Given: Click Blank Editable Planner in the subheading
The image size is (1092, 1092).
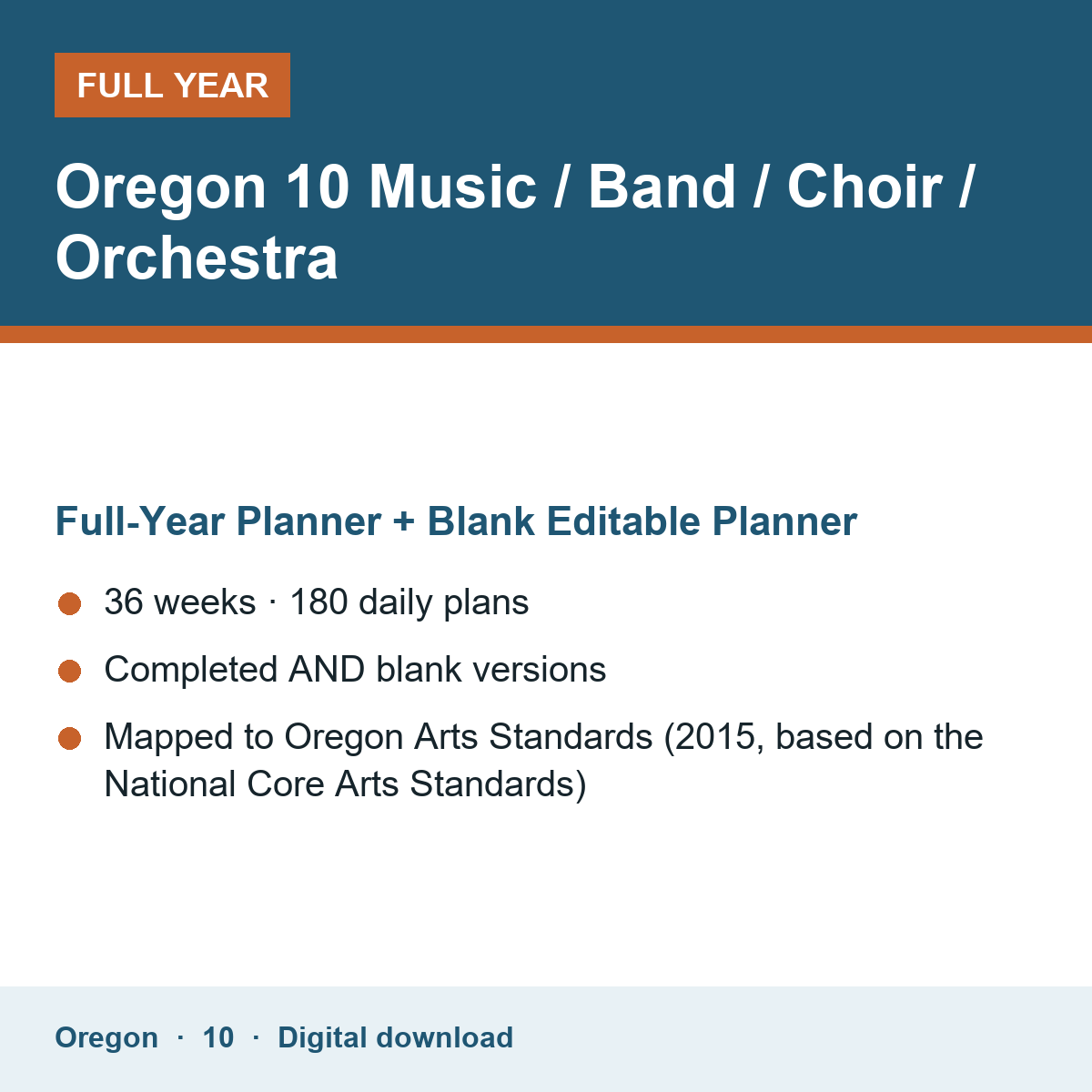Looking at the screenshot, I should (642, 521).
